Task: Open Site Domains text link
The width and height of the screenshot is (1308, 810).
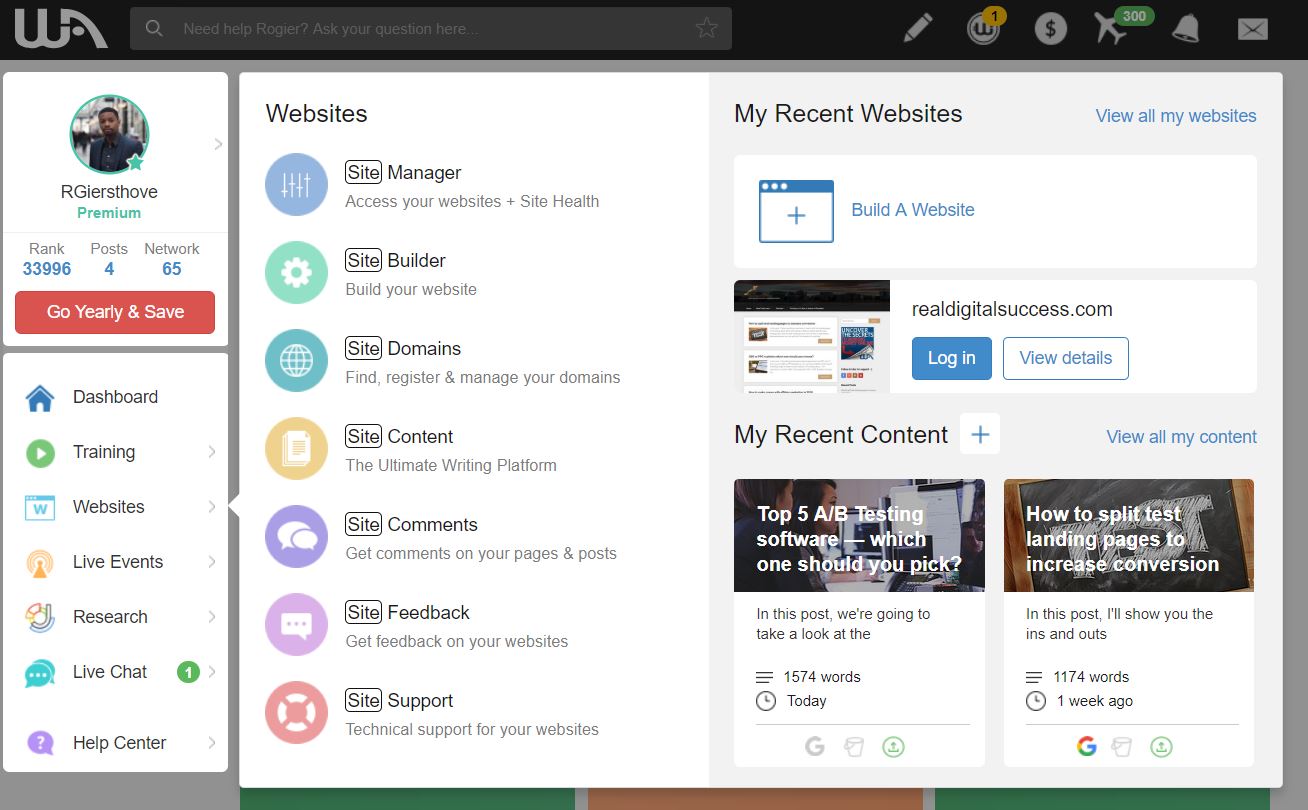Action: point(403,349)
